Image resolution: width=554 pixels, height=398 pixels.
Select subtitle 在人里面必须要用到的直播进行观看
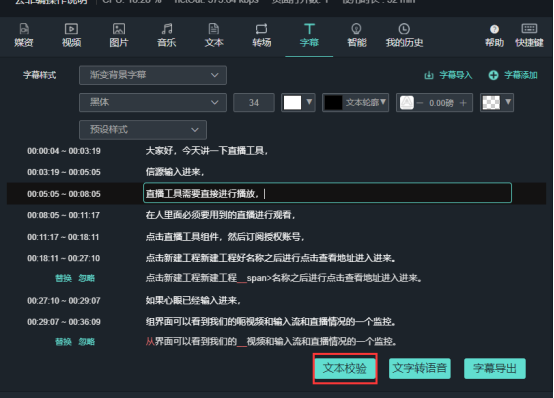click(x=220, y=215)
